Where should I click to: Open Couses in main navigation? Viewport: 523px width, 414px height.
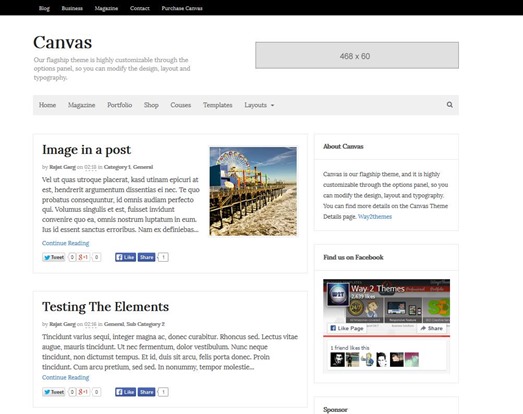tap(180, 105)
